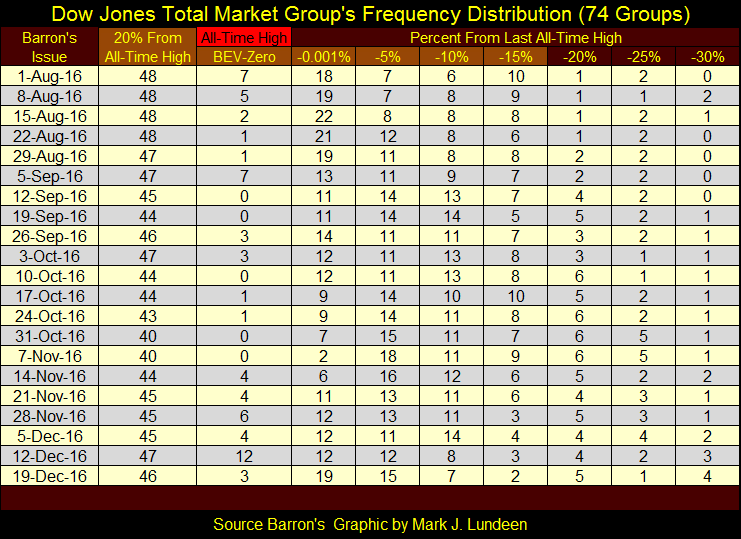
Task: Click the Source Barron's credit line
Action: tap(370, 524)
